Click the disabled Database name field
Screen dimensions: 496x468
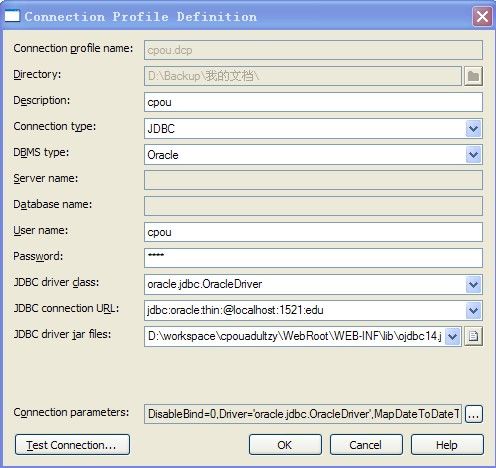313,206
